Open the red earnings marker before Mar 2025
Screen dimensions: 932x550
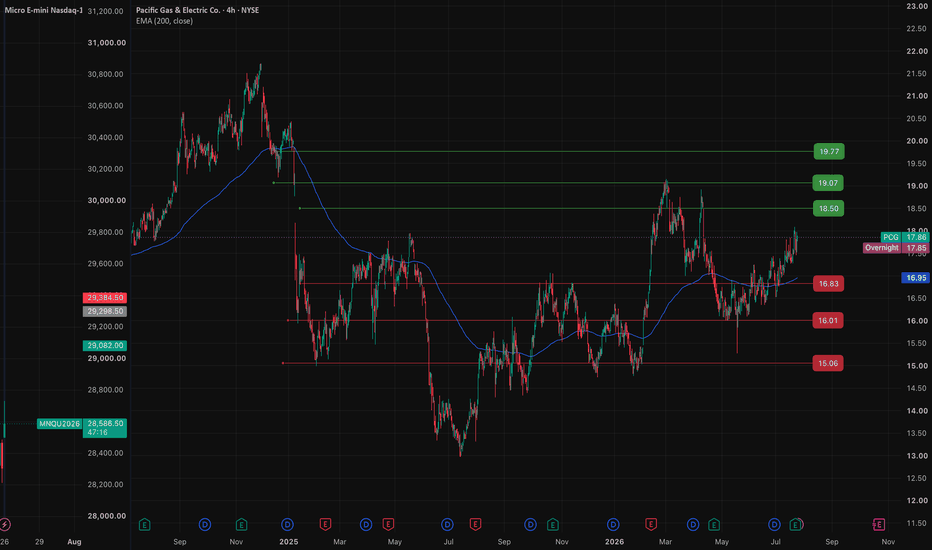point(325,524)
